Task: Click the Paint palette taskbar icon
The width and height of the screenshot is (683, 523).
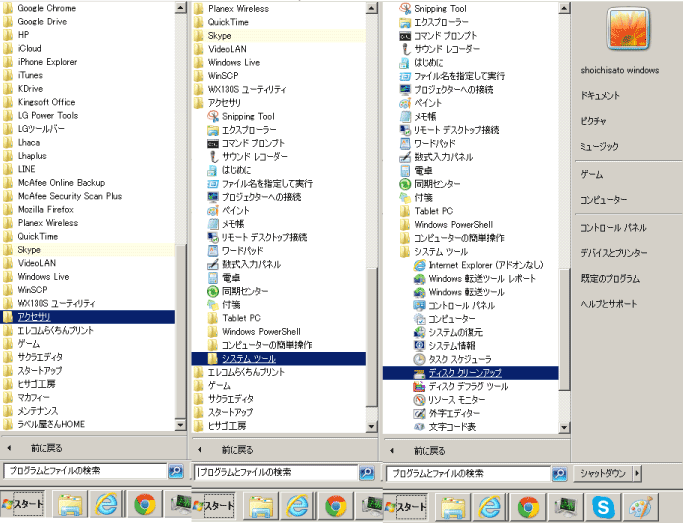Action: (x=641, y=506)
